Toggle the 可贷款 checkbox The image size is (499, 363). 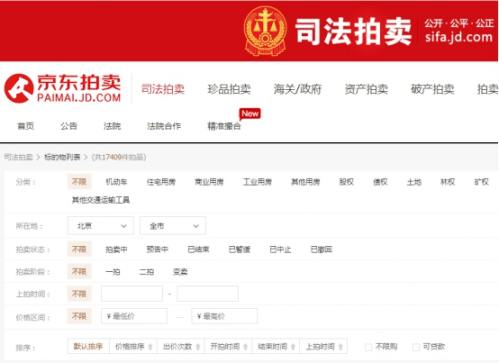416,347
